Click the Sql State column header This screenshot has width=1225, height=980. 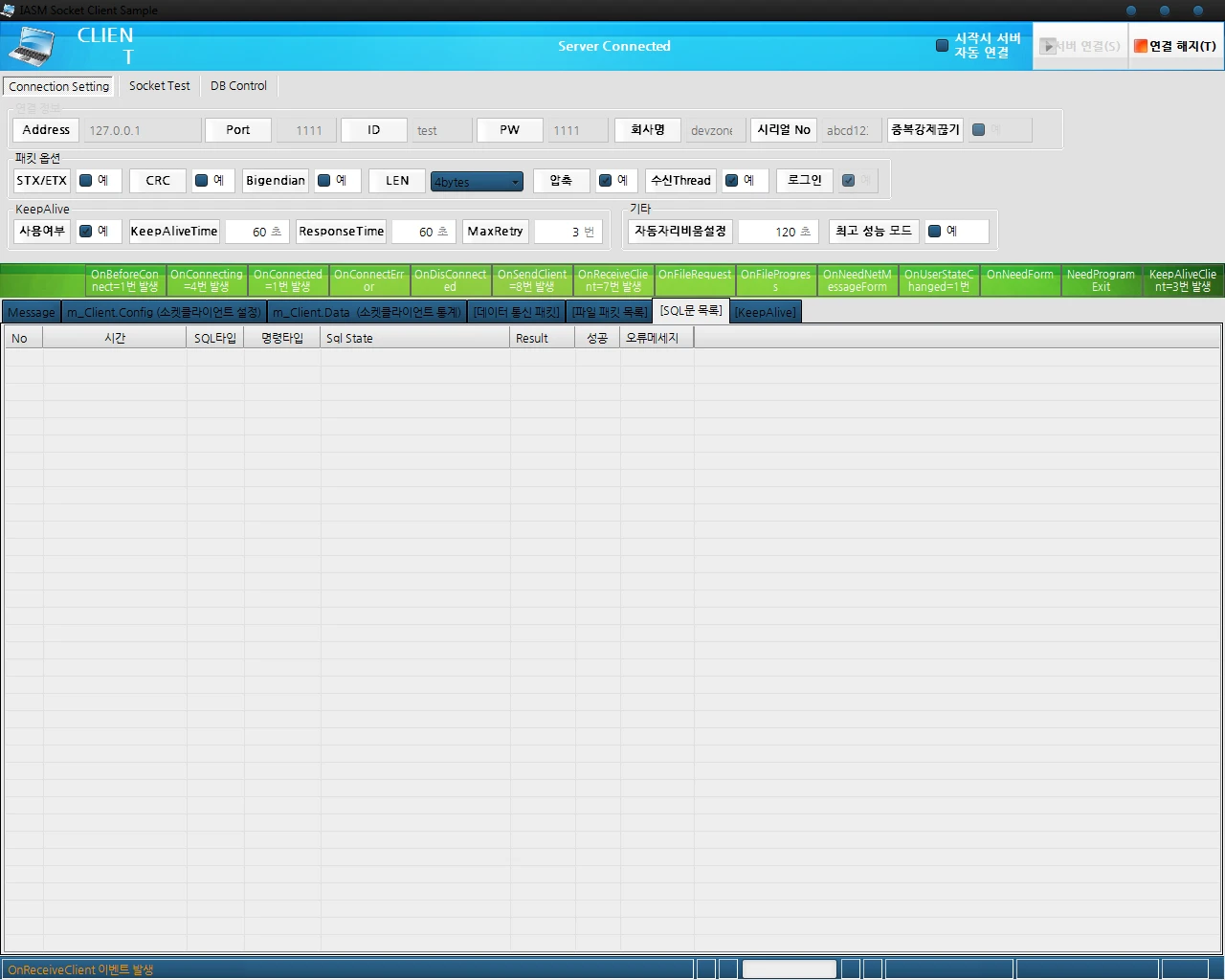415,338
